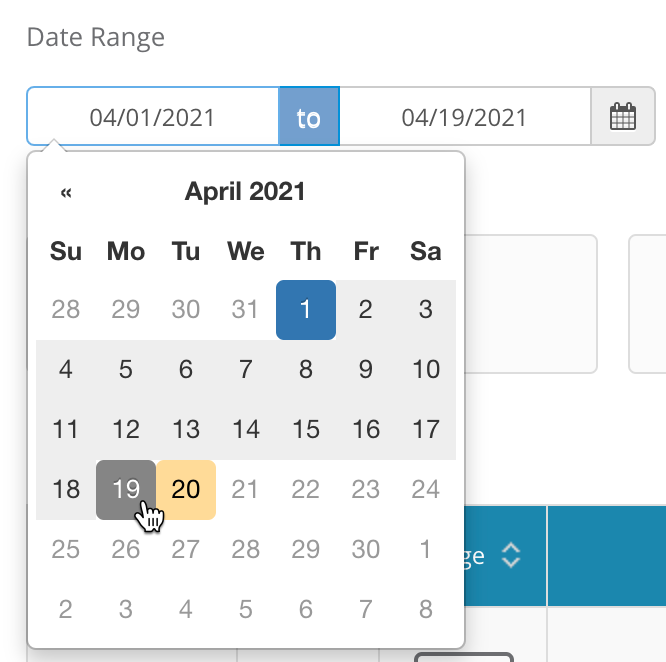Screen dimensions: 666x662
Task: Select March 28 from previous month
Action: tap(66, 310)
